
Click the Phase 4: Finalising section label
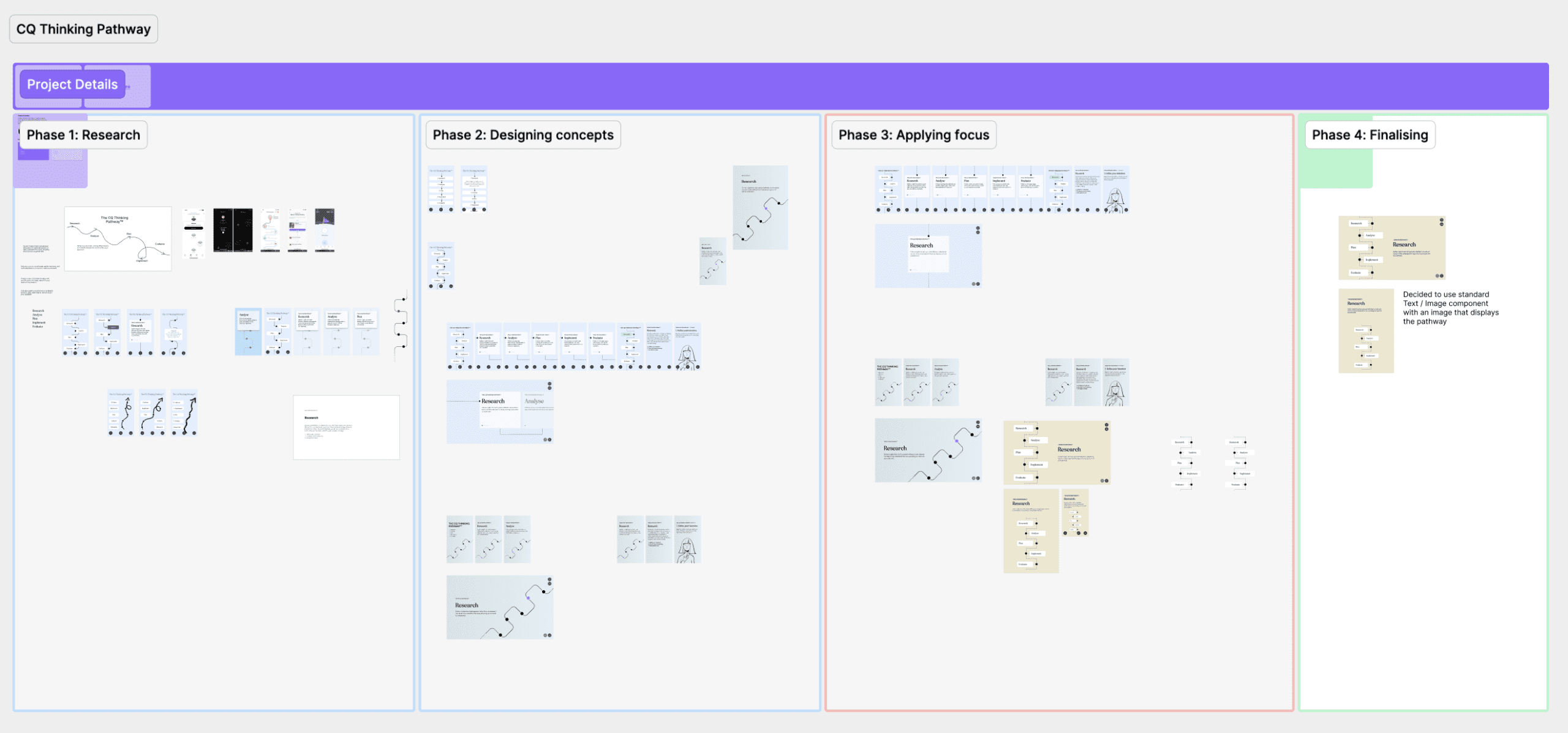1370,135
